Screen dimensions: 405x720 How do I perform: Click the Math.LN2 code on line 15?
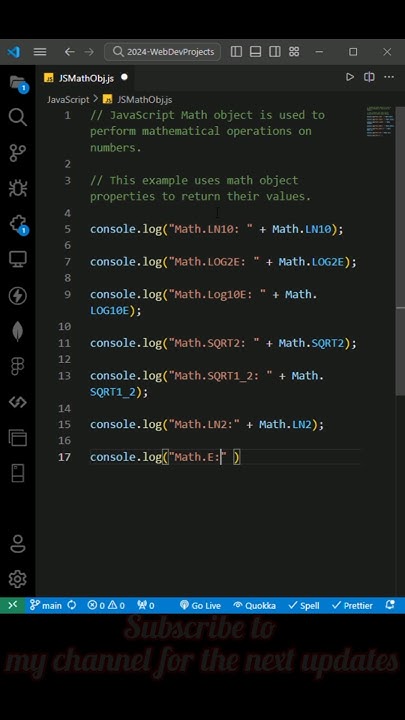coord(285,424)
